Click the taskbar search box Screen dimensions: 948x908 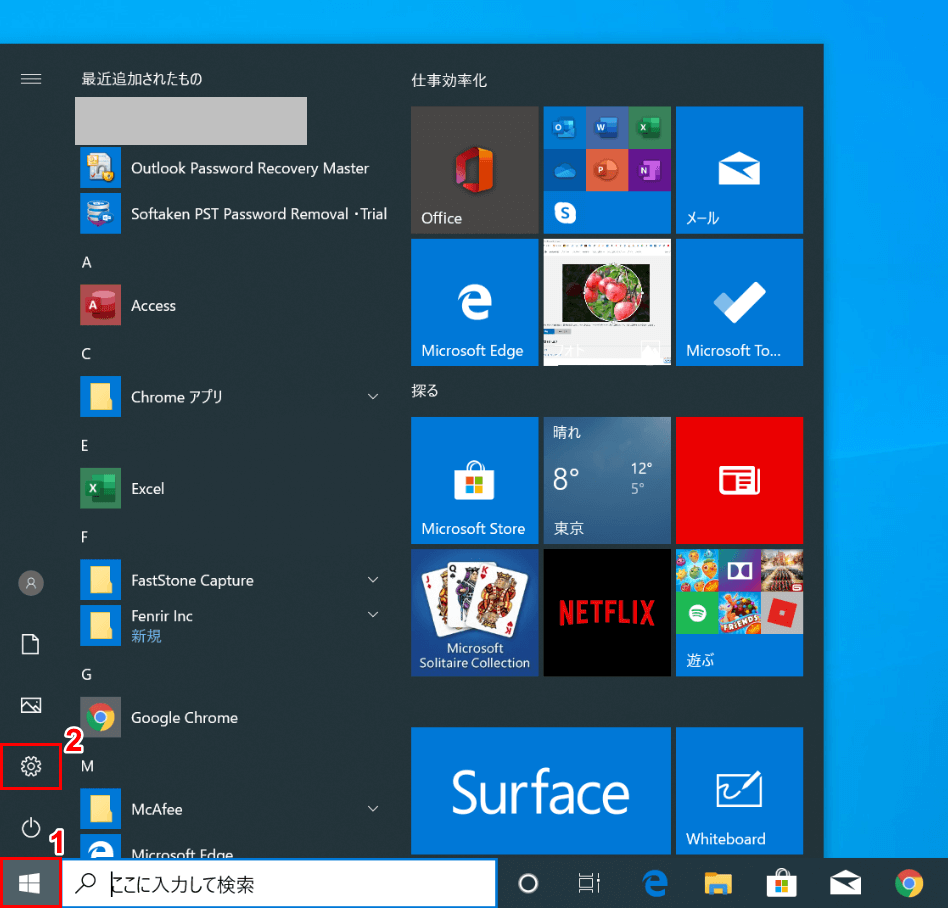(x=280, y=883)
